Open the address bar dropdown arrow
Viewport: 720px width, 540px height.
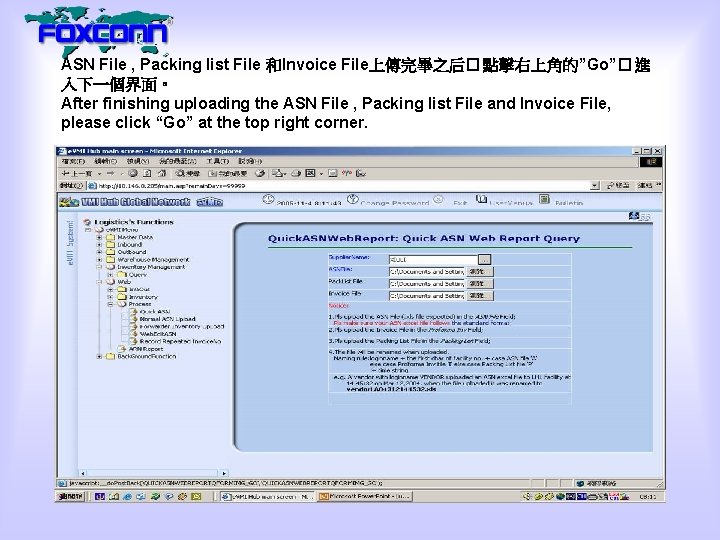595,186
